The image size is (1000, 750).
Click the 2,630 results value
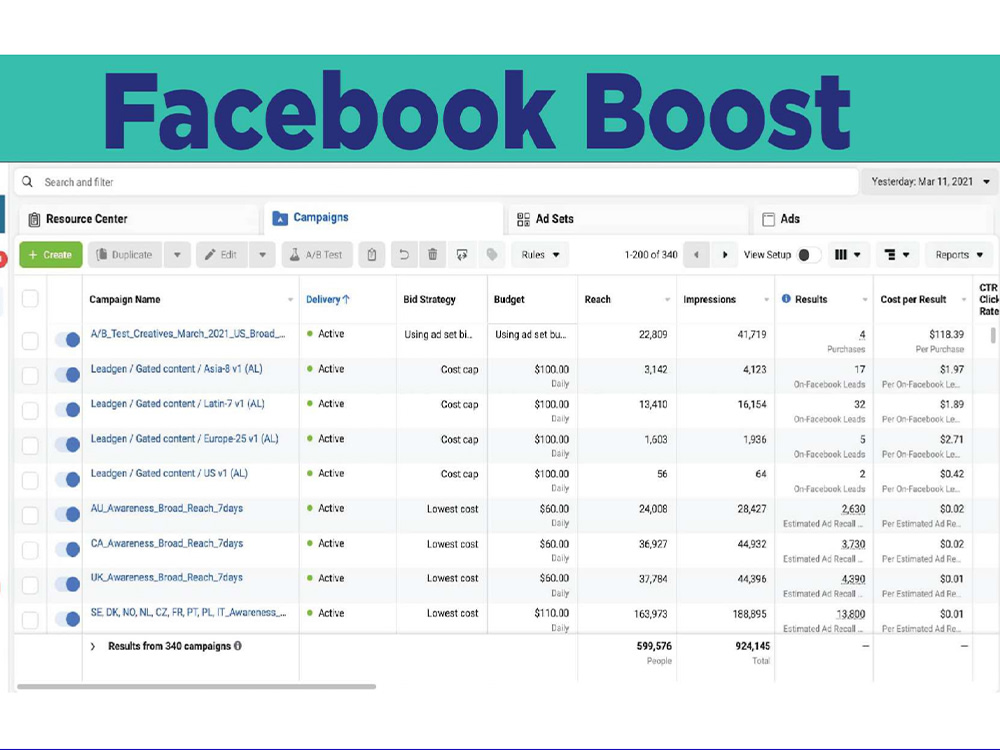[x=853, y=509]
